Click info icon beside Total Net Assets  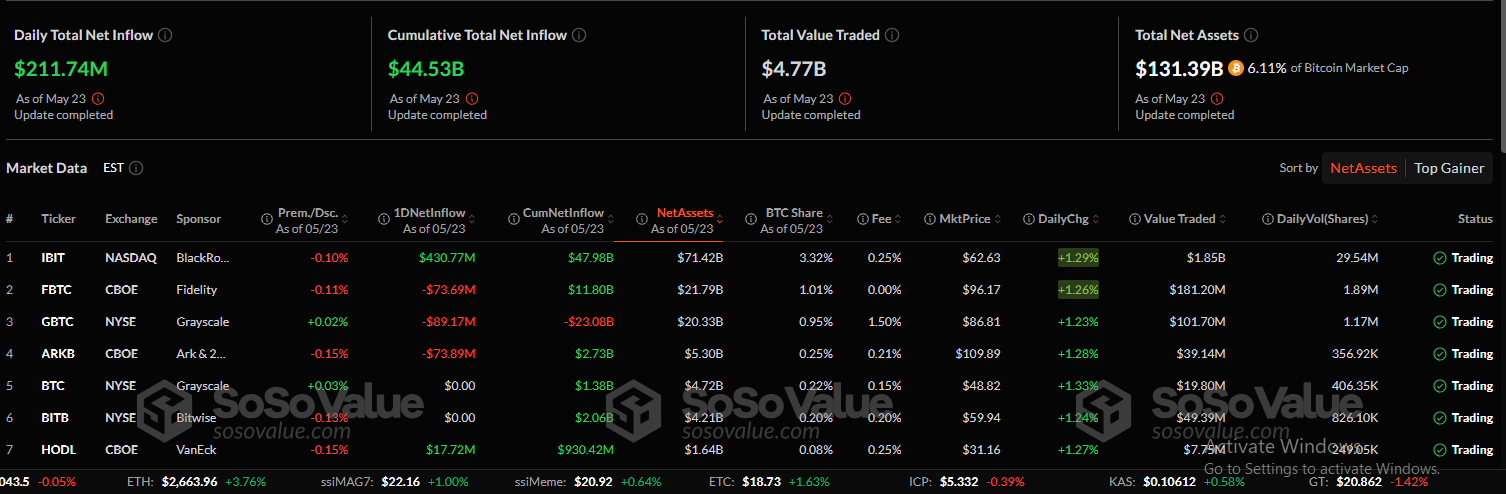(1251, 35)
